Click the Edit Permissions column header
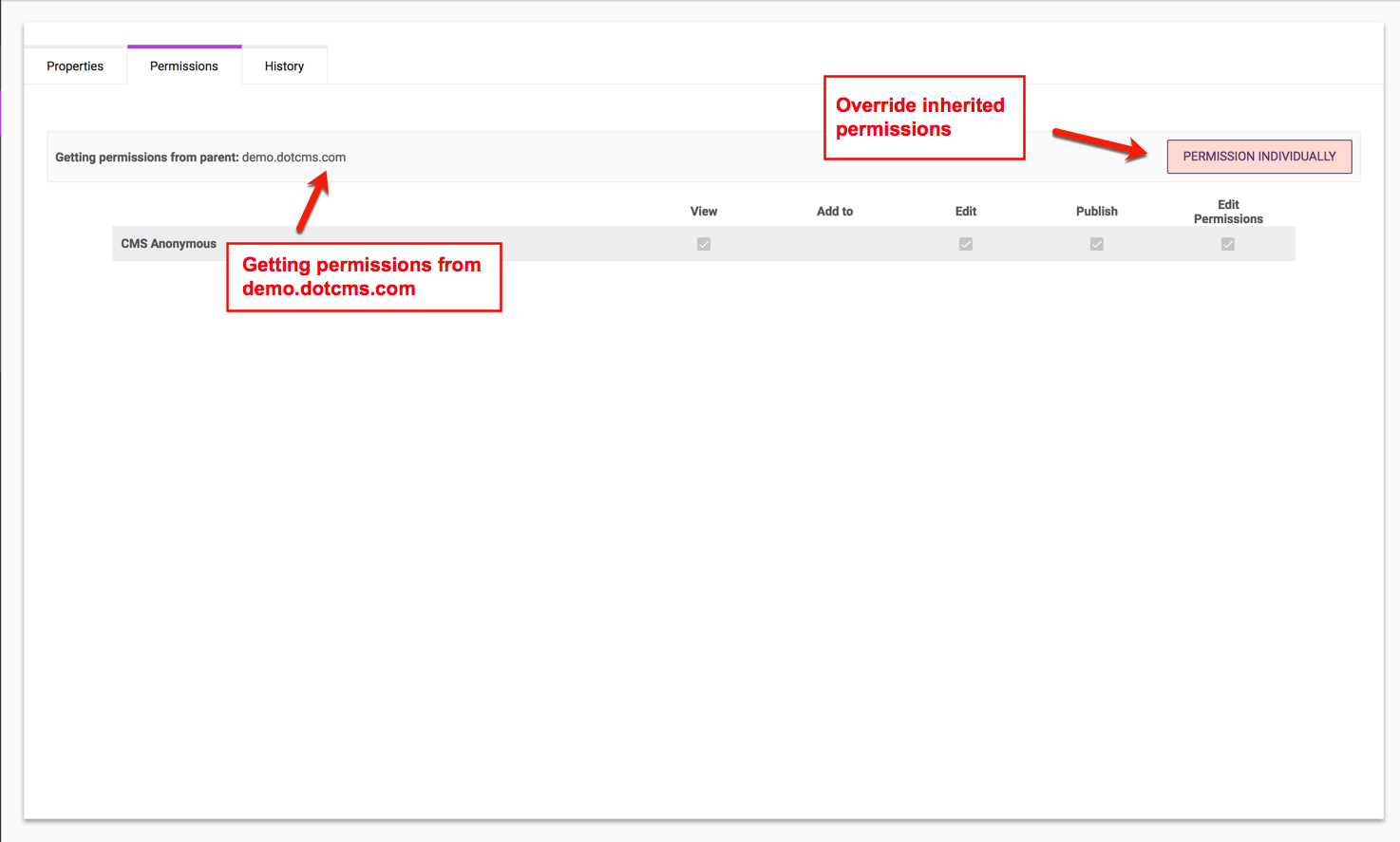1400x842 pixels. point(1228,212)
